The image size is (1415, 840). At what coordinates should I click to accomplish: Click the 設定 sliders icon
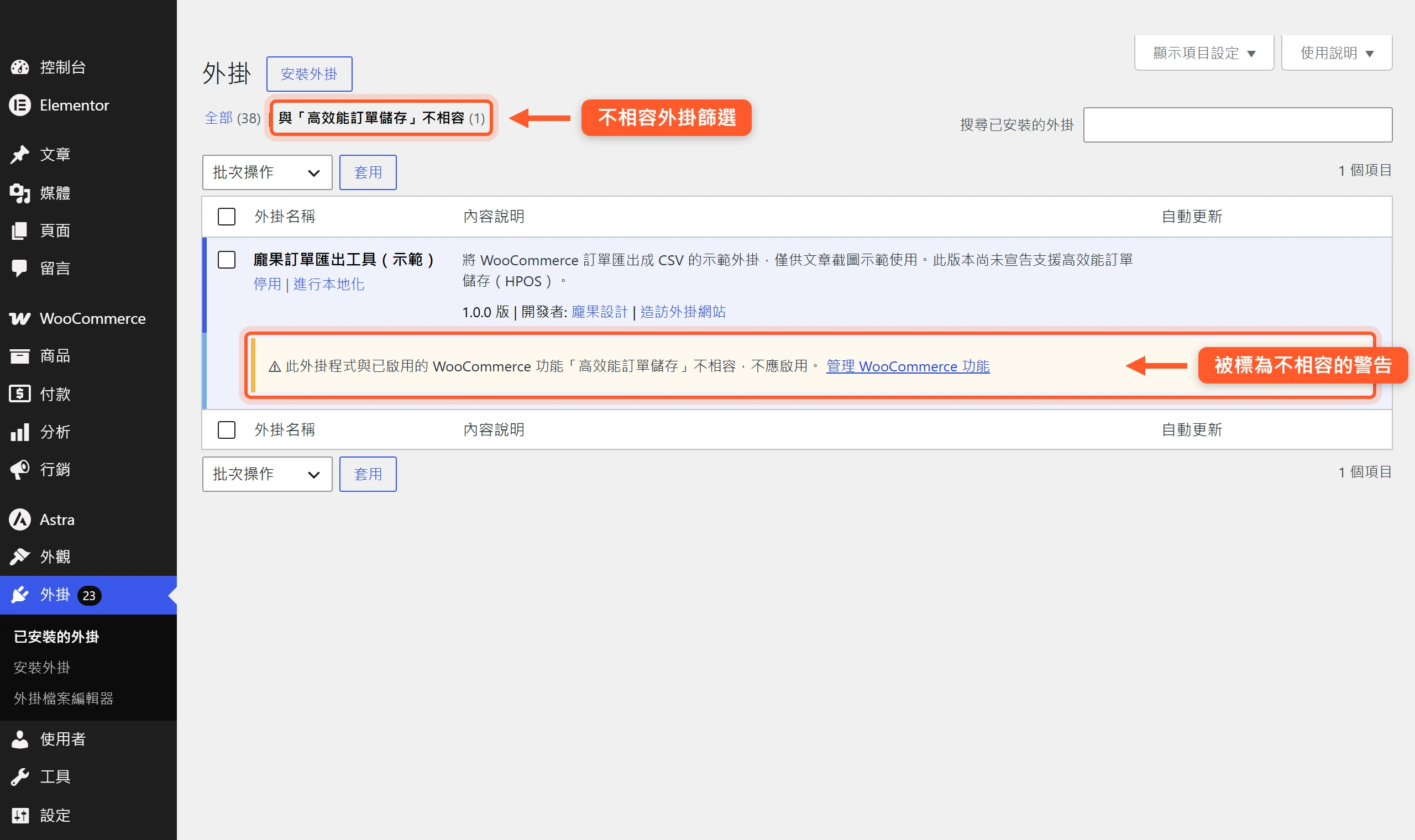click(x=20, y=816)
